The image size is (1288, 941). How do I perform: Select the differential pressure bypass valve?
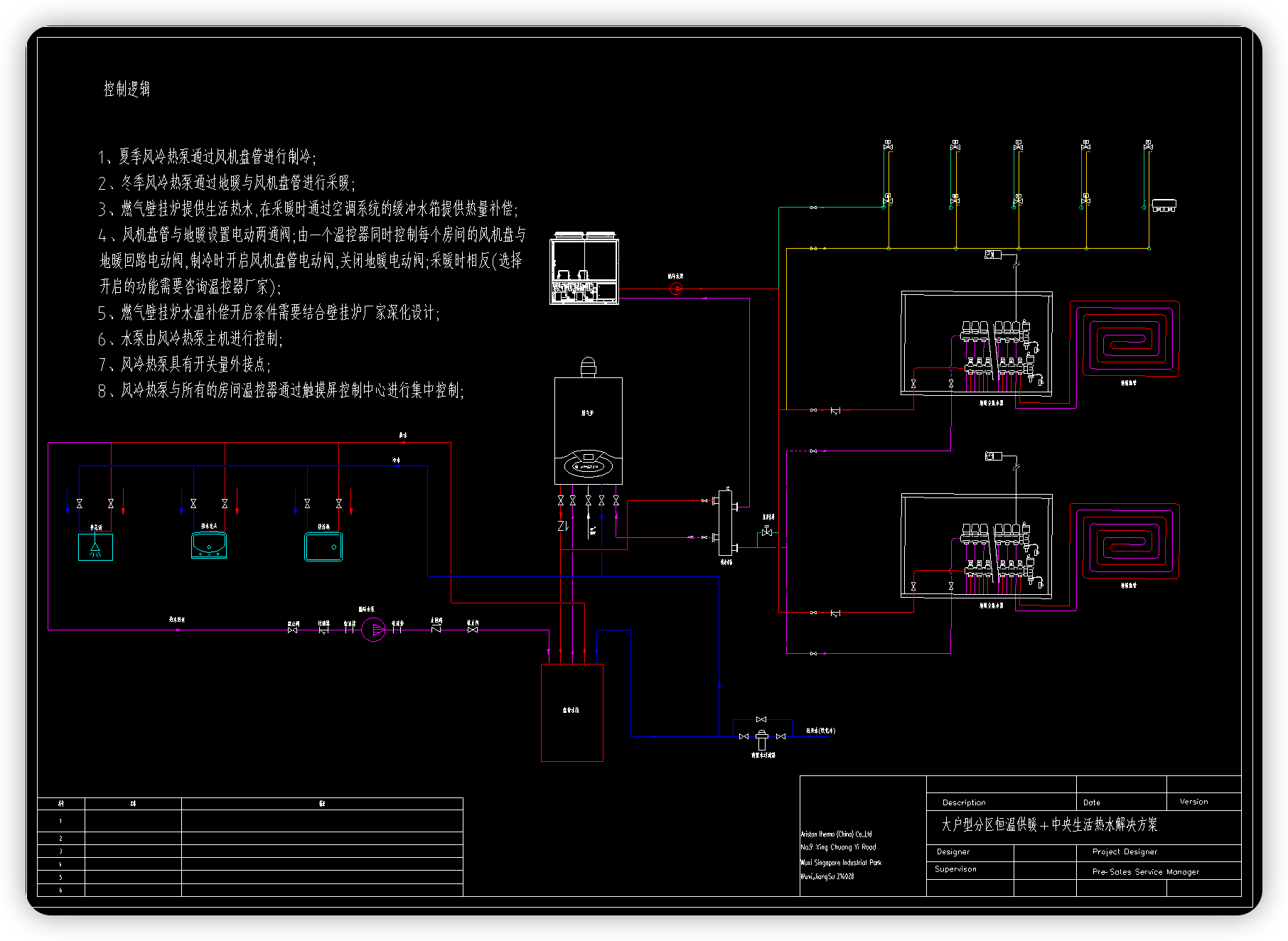[767, 531]
